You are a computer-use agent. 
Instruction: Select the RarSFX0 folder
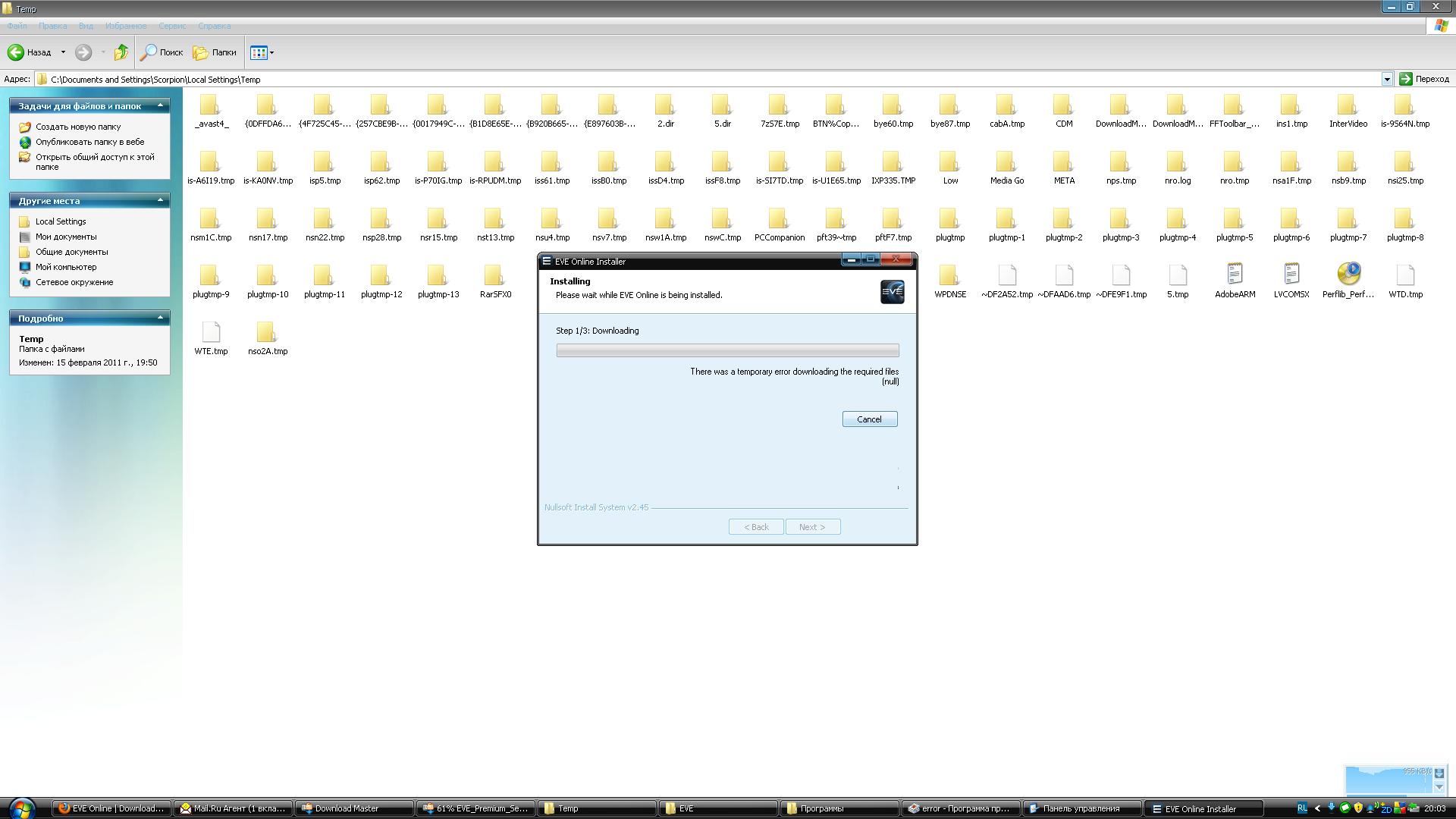[495, 275]
